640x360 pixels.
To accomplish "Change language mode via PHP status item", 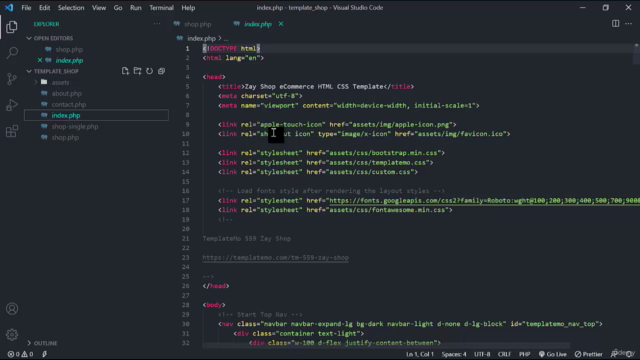I will pyautogui.click(x=524, y=354).
